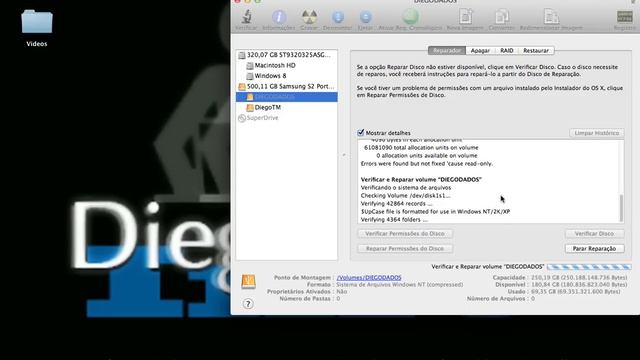Switch to the RAID tab
This screenshot has width=640, height=360.
(x=507, y=51)
